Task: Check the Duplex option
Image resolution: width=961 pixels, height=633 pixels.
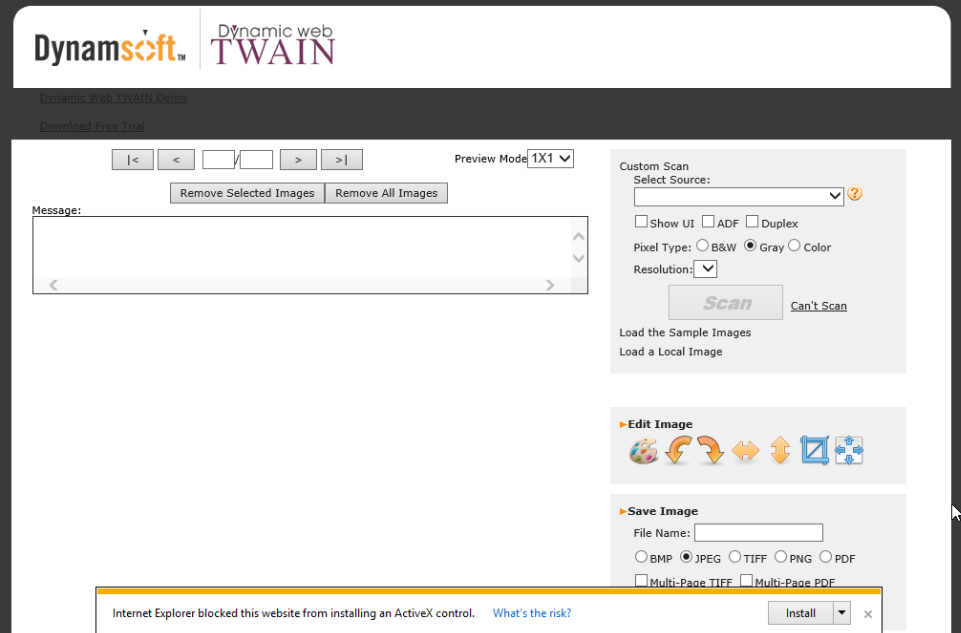Action: [x=752, y=222]
